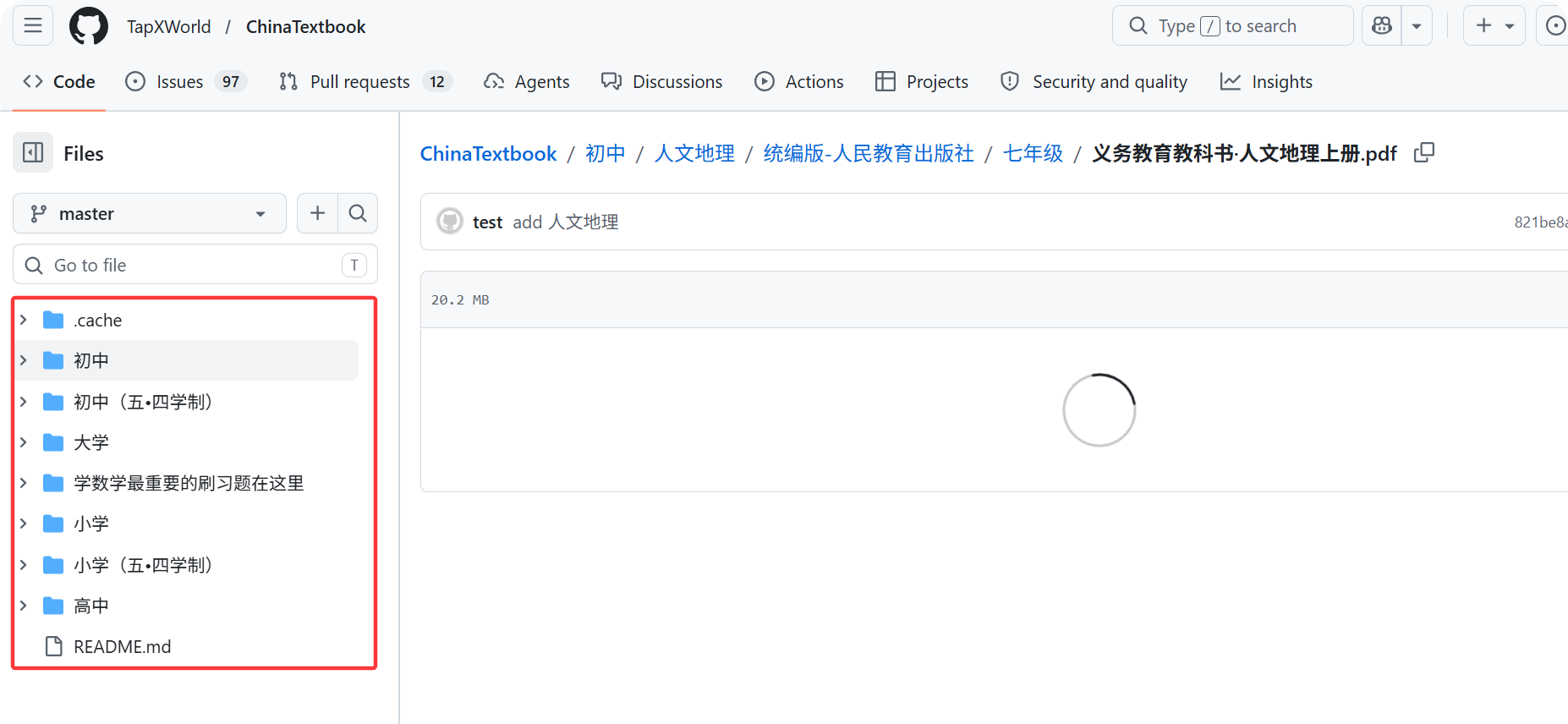The image size is (1568, 724).
Task: Switch to the Security and quality tab
Action: [x=1094, y=81]
